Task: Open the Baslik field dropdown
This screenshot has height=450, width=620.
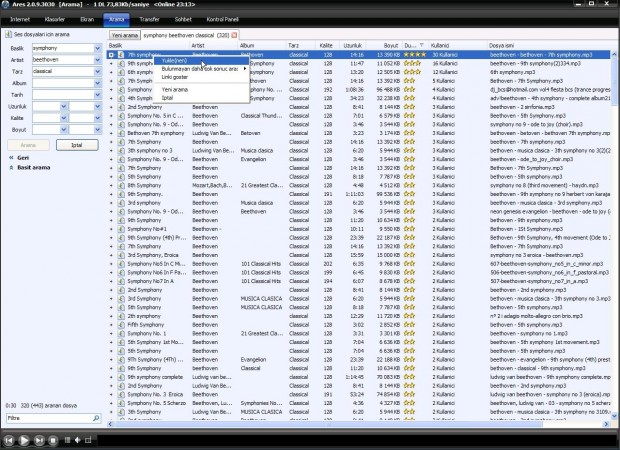Action: (x=97, y=48)
